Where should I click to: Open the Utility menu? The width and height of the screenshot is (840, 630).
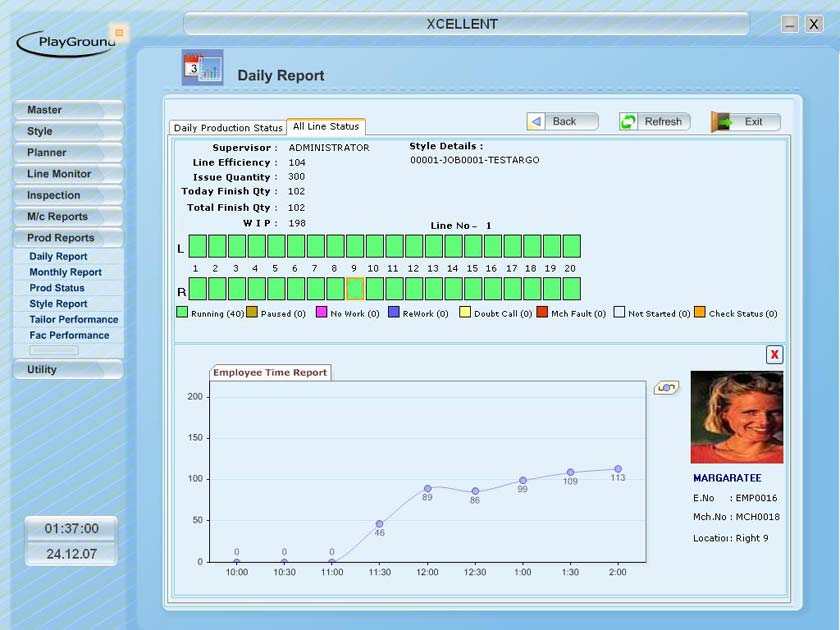[x=68, y=370]
